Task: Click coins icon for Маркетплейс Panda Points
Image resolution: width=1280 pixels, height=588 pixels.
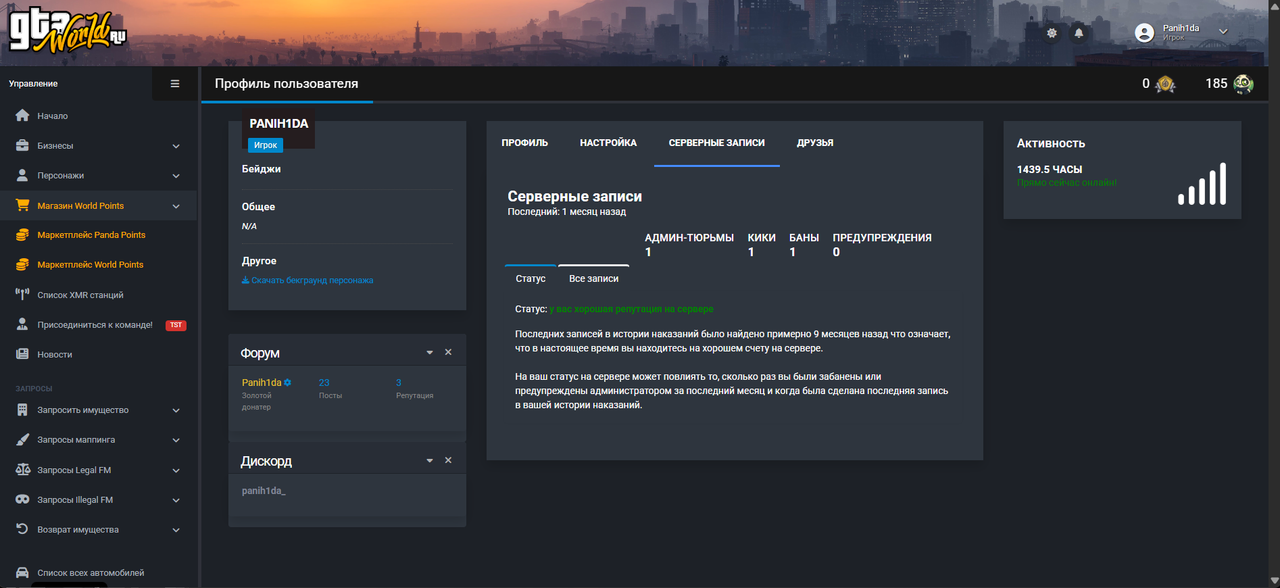Action: pyautogui.click(x=23, y=235)
